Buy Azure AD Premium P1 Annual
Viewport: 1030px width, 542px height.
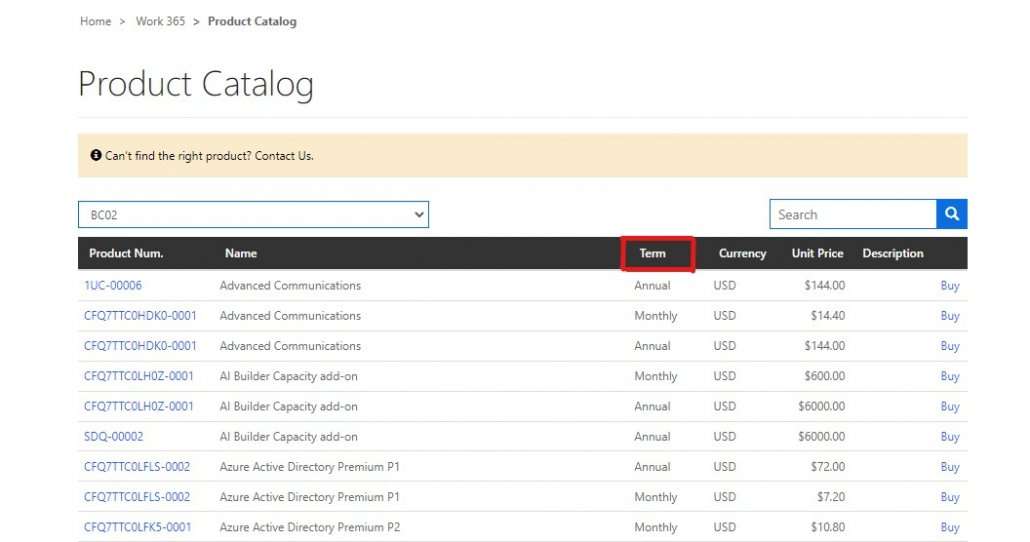point(950,467)
